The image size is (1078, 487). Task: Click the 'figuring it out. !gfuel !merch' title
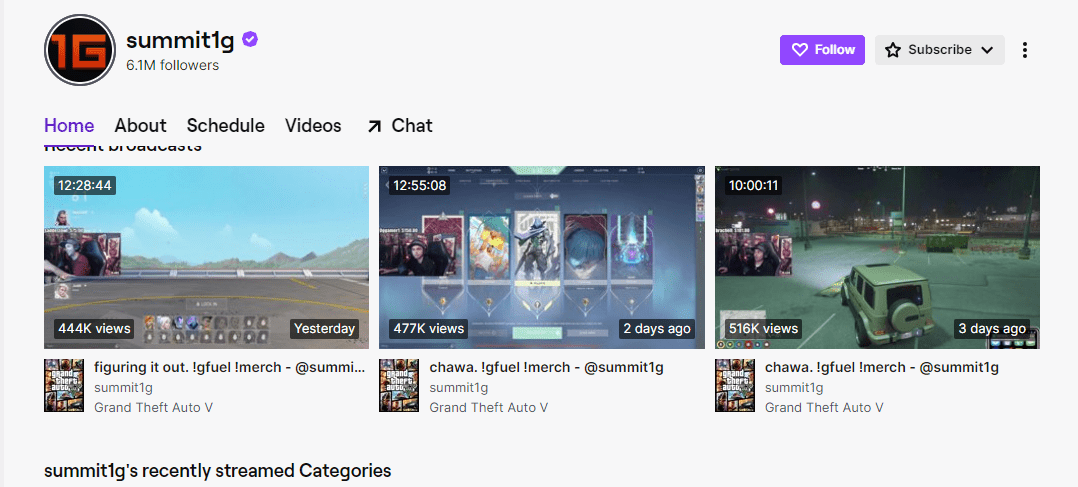[230, 368]
